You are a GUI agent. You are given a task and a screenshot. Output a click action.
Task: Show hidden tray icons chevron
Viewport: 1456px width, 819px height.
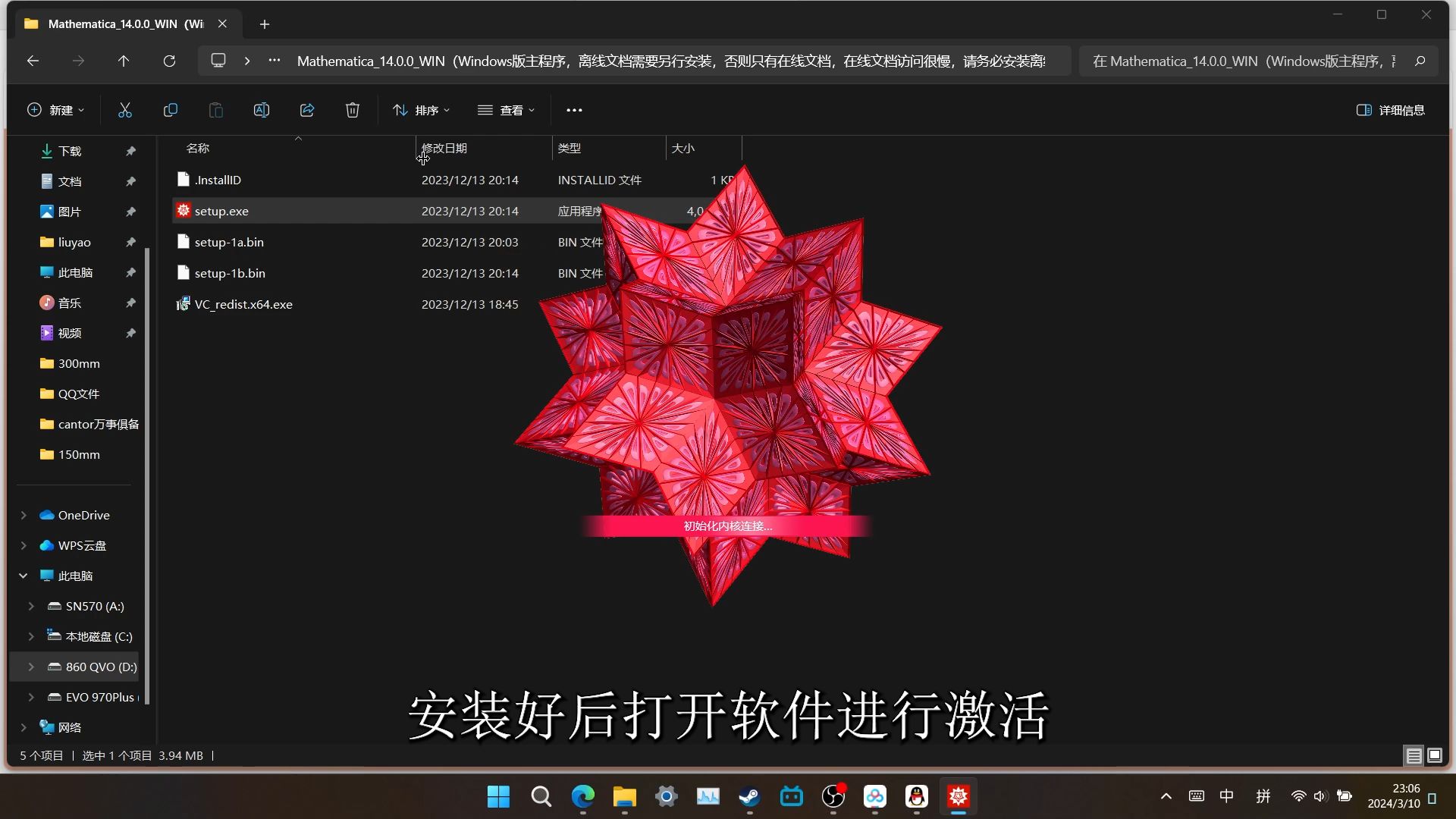click(1166, 796)
